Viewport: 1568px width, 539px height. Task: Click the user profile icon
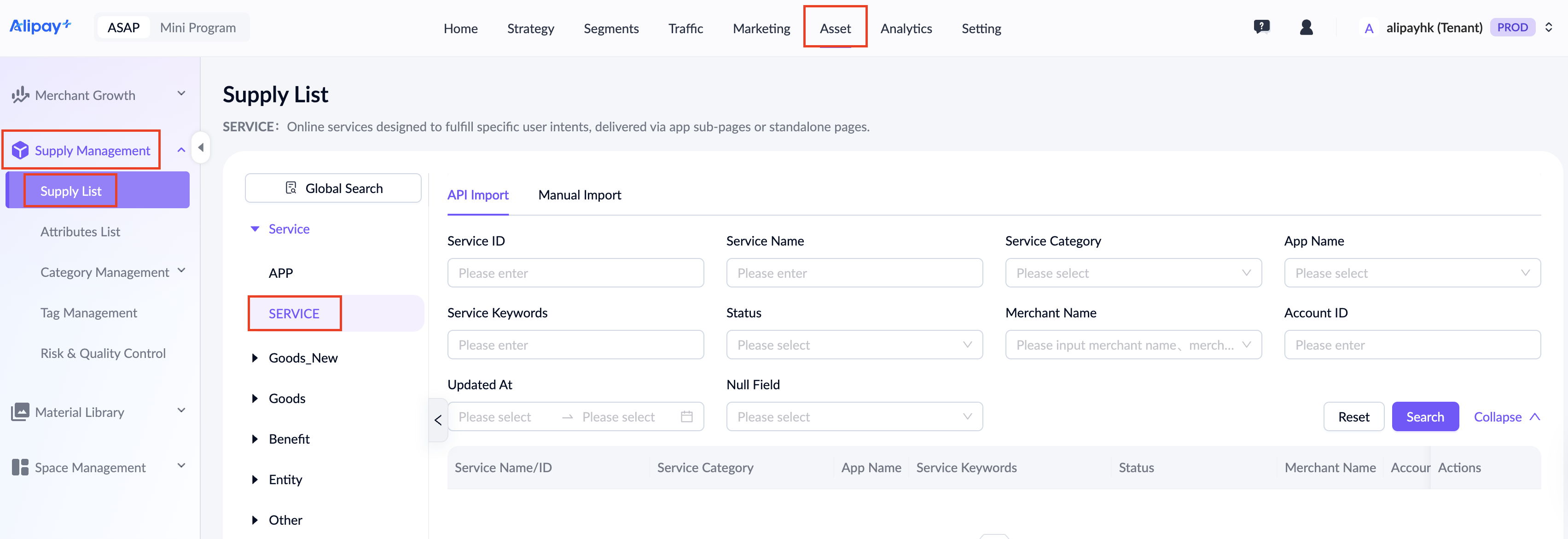pyautogui.click(x=1306, y=27)
